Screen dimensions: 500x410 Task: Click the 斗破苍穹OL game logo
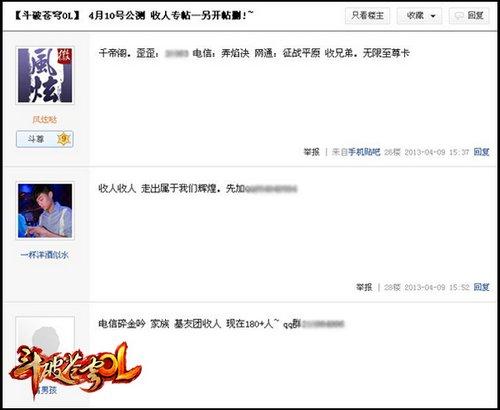click(75, 370)
